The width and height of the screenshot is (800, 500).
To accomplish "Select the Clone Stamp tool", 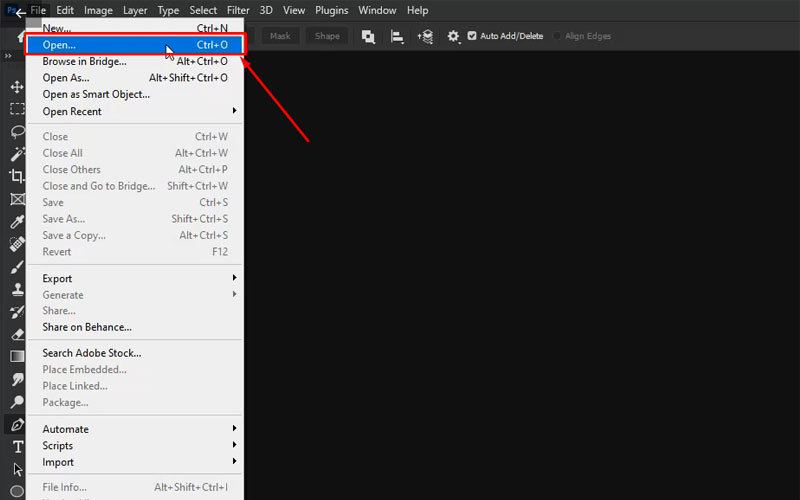I will point(17,289).
